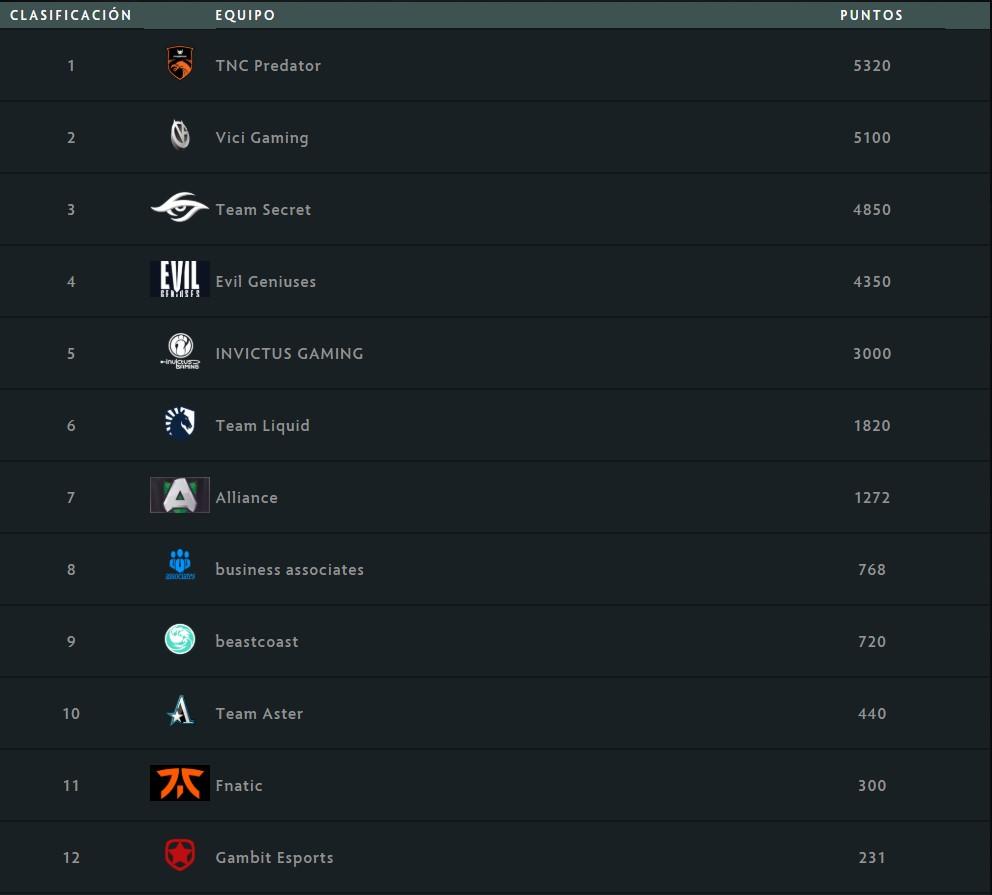992x895 pixels.
Task: Click rank number 4 beside Evil Geniuses
Action: pyautogui.click(x=71, y=281)
